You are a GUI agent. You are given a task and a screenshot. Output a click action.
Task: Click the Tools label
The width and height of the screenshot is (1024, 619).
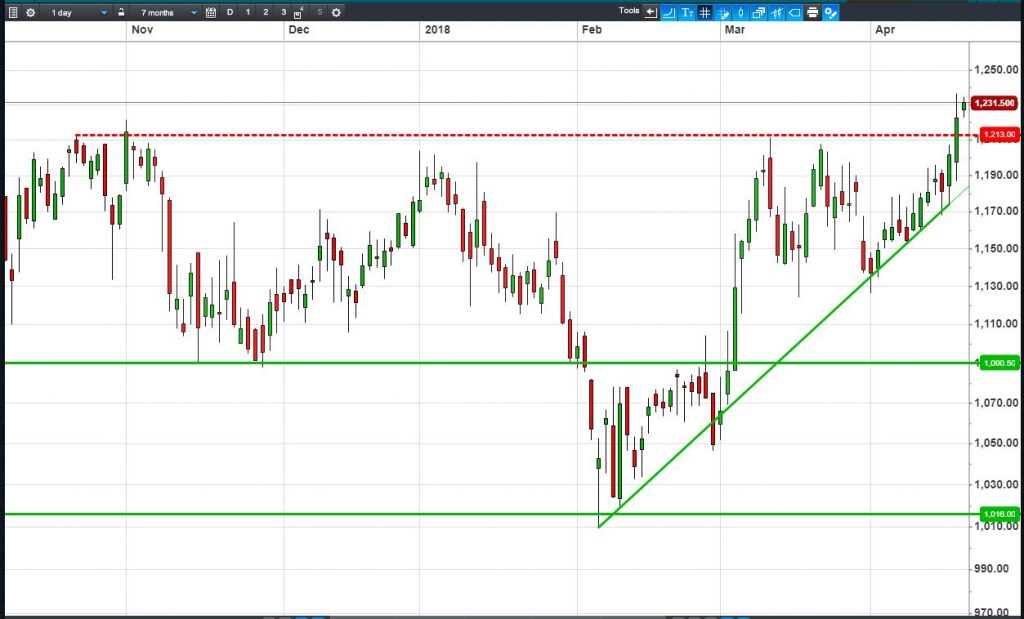point(629,10)
